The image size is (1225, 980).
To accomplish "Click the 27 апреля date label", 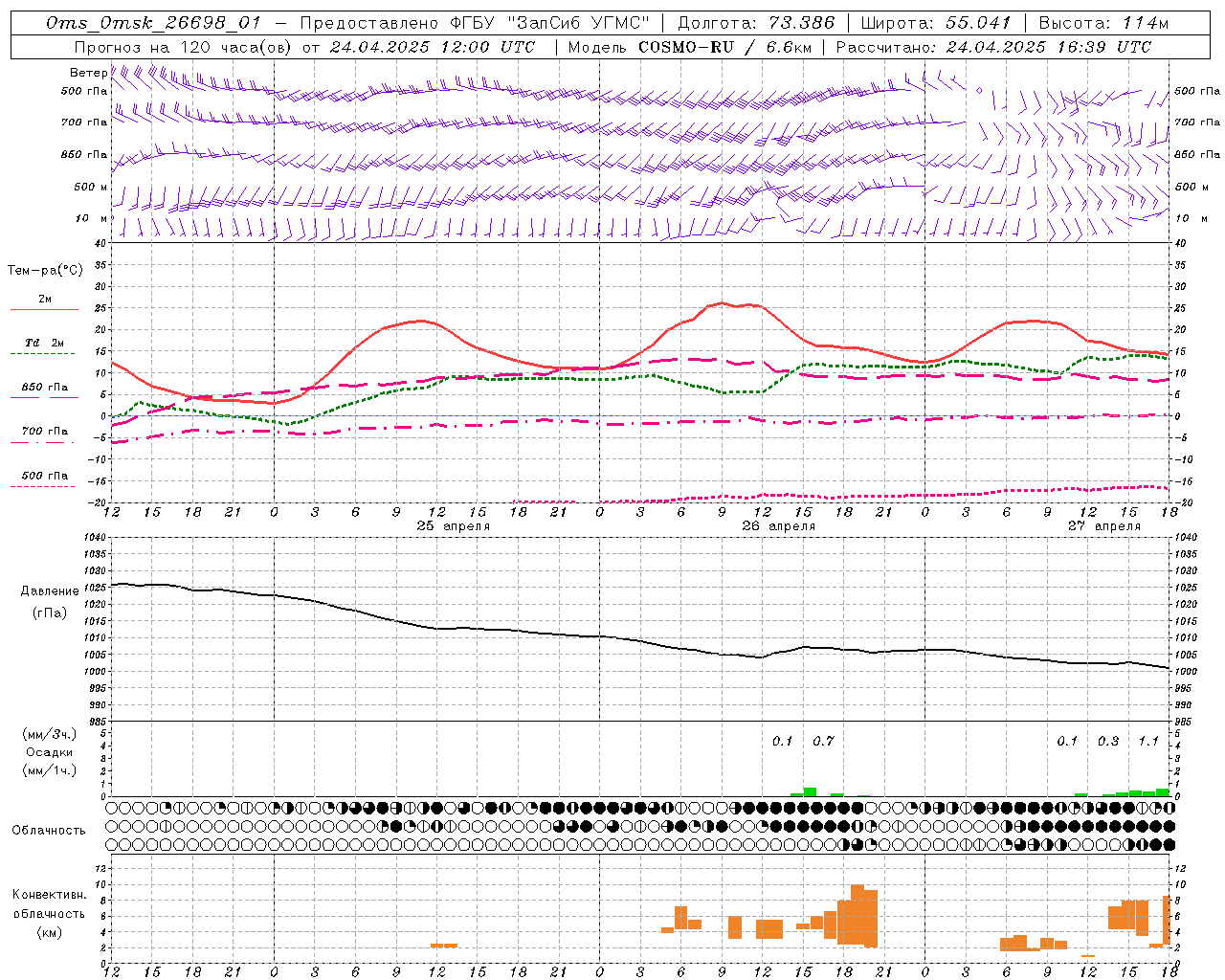I will pos(1103,525).
